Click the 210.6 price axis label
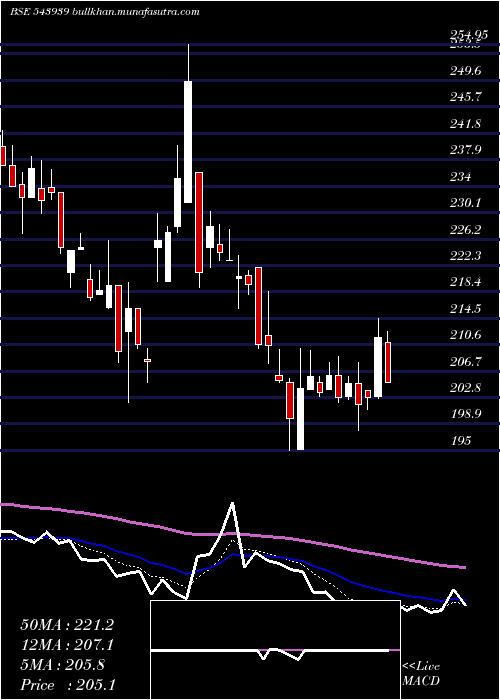The height and width of the screenshot is (700, 500). pos(465,335)
